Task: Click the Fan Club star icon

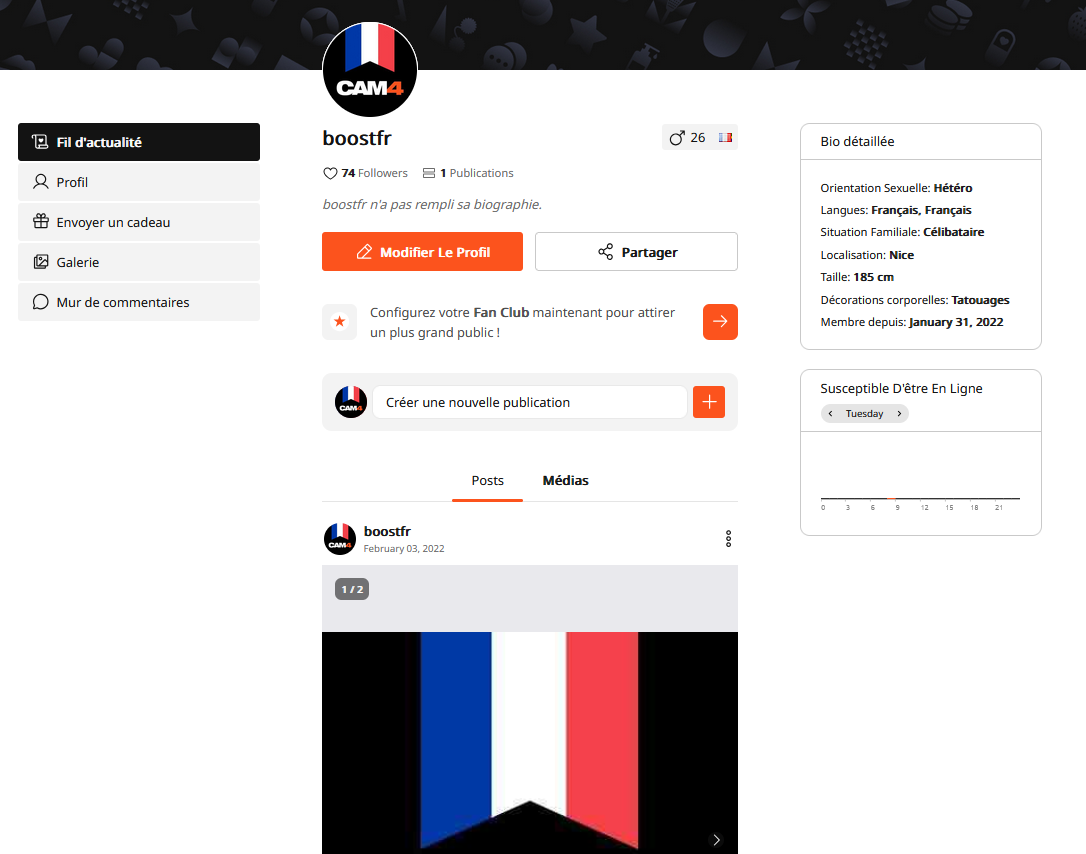Action: tap(339, 321)
